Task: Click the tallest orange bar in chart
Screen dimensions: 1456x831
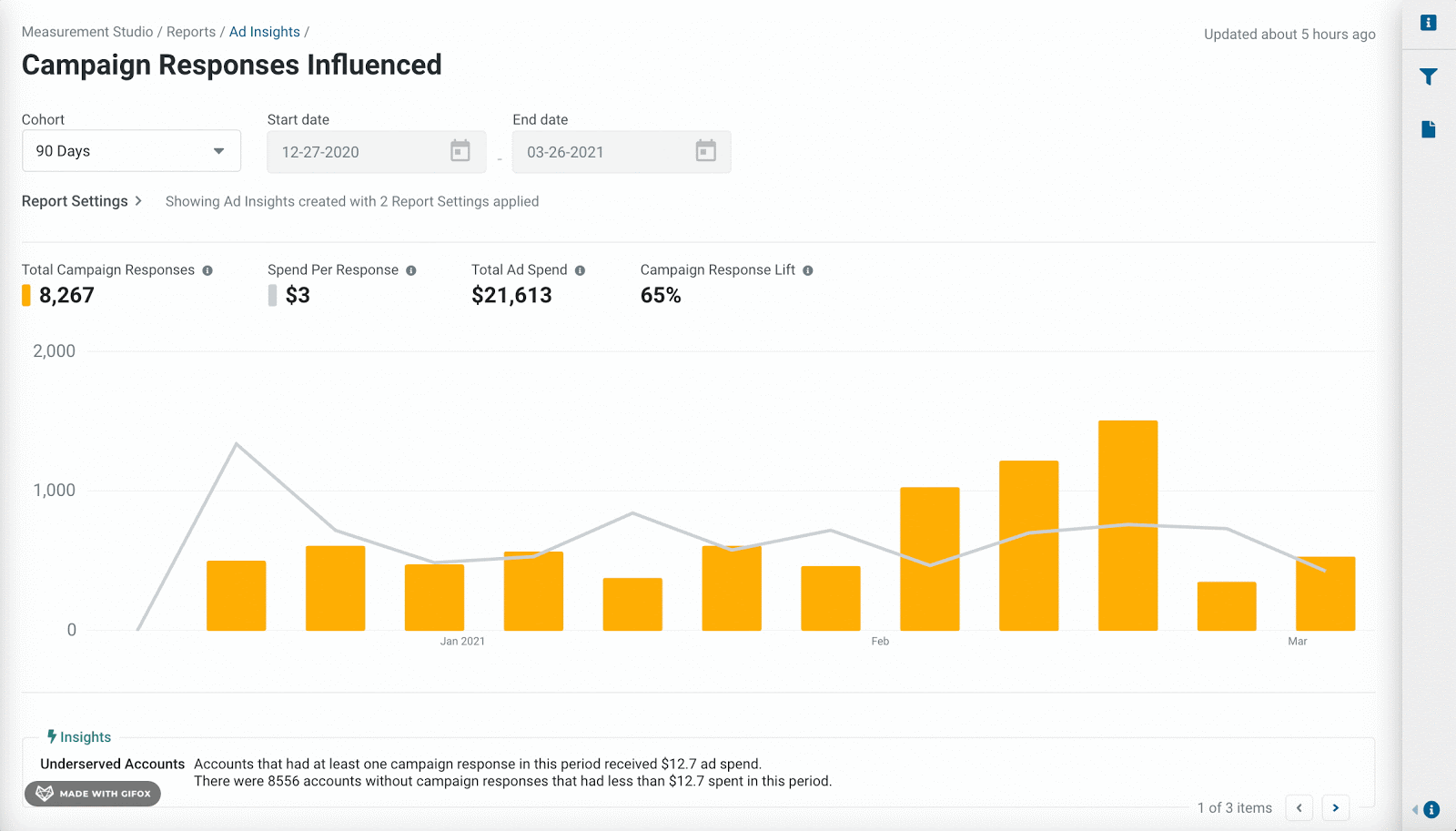Action: click(1127, 525)
